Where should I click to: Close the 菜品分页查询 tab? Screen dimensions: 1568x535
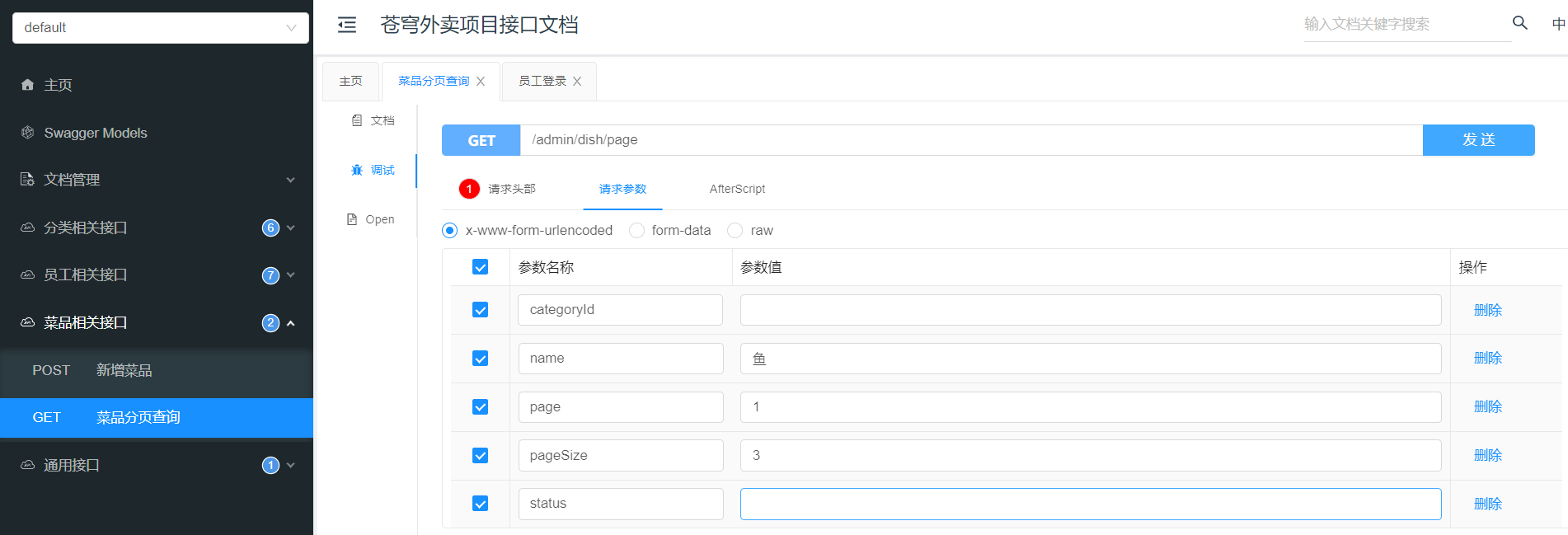481,81
